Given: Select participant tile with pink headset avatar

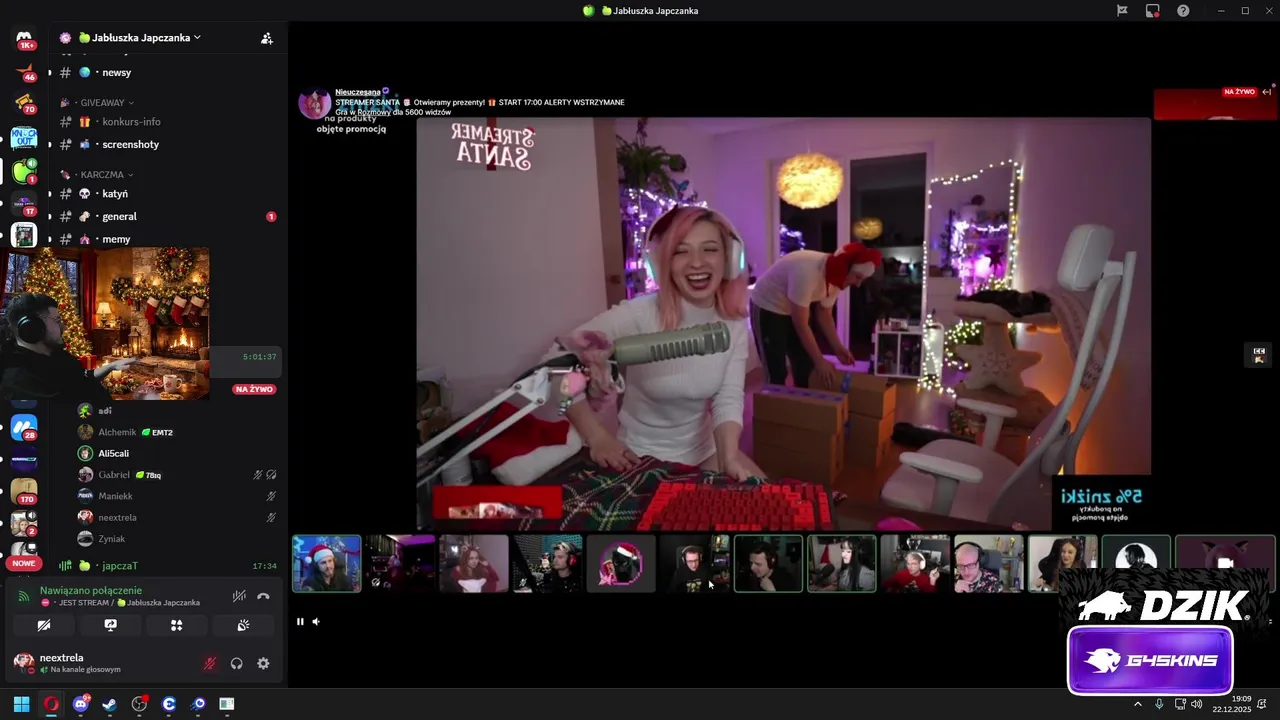Looking at the screenshot, I should [621, 564].
